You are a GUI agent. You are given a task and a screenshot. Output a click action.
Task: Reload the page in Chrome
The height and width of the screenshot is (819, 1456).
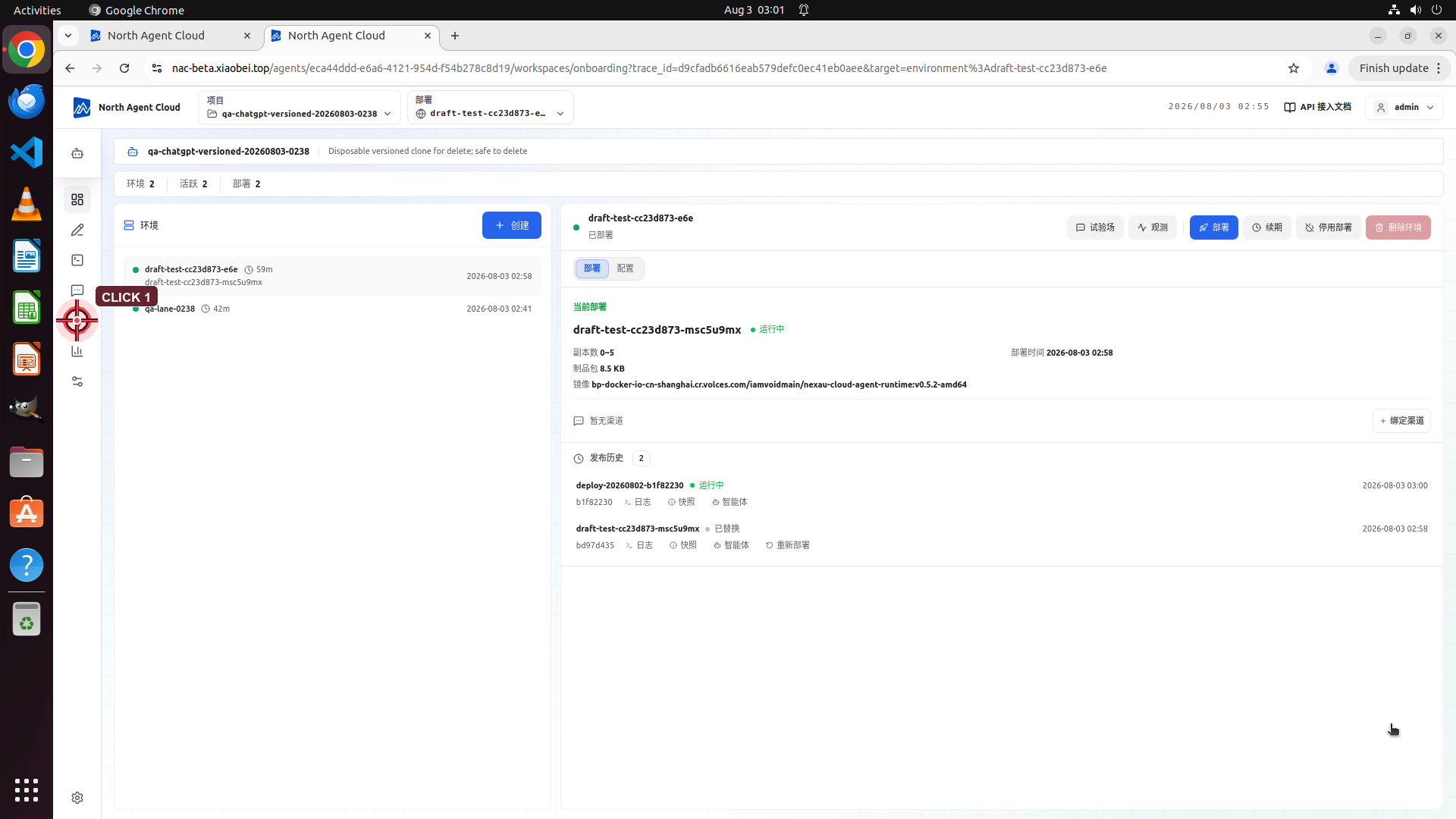tap(124, 68)
